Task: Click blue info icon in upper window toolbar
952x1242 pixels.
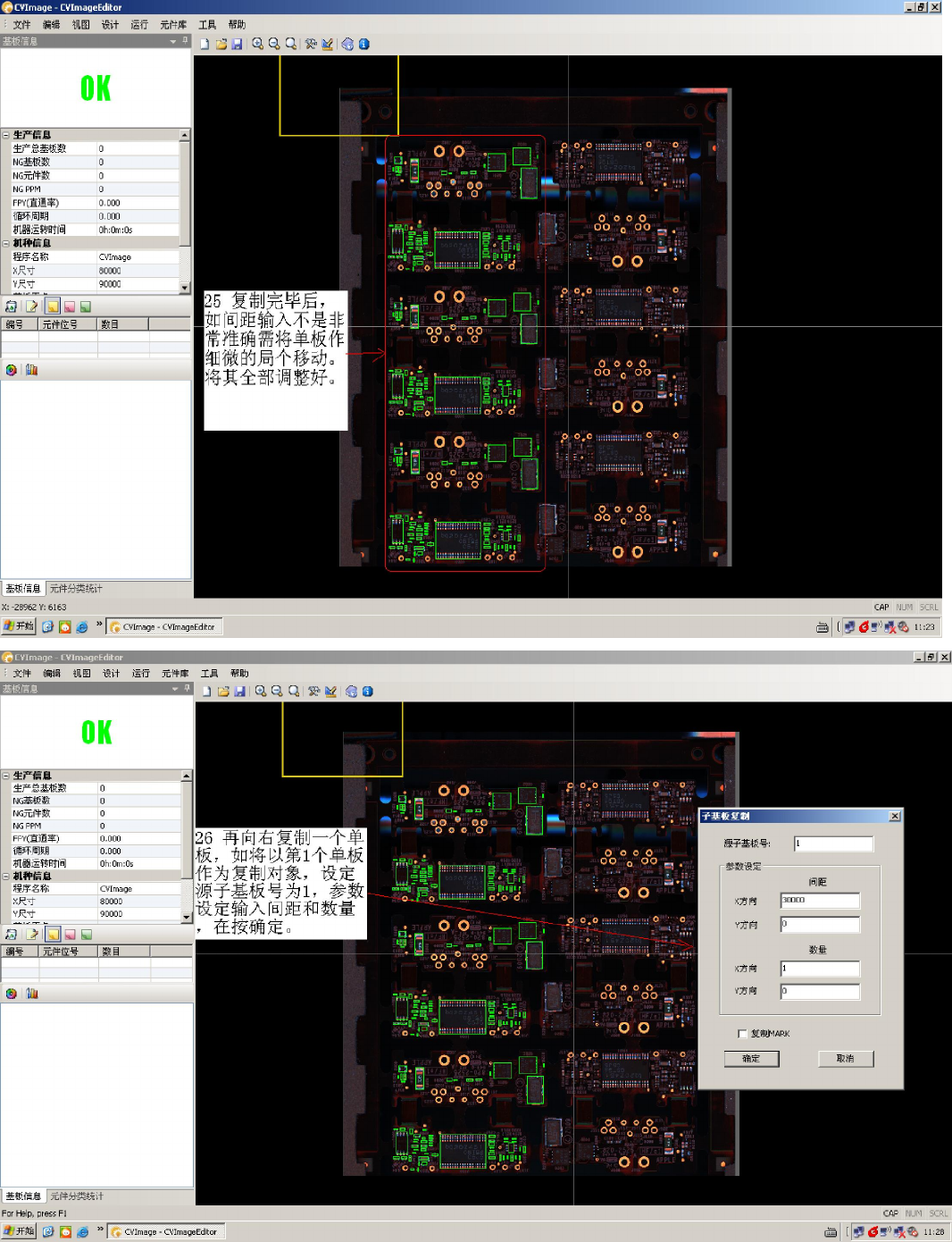Action: [364, 44]
